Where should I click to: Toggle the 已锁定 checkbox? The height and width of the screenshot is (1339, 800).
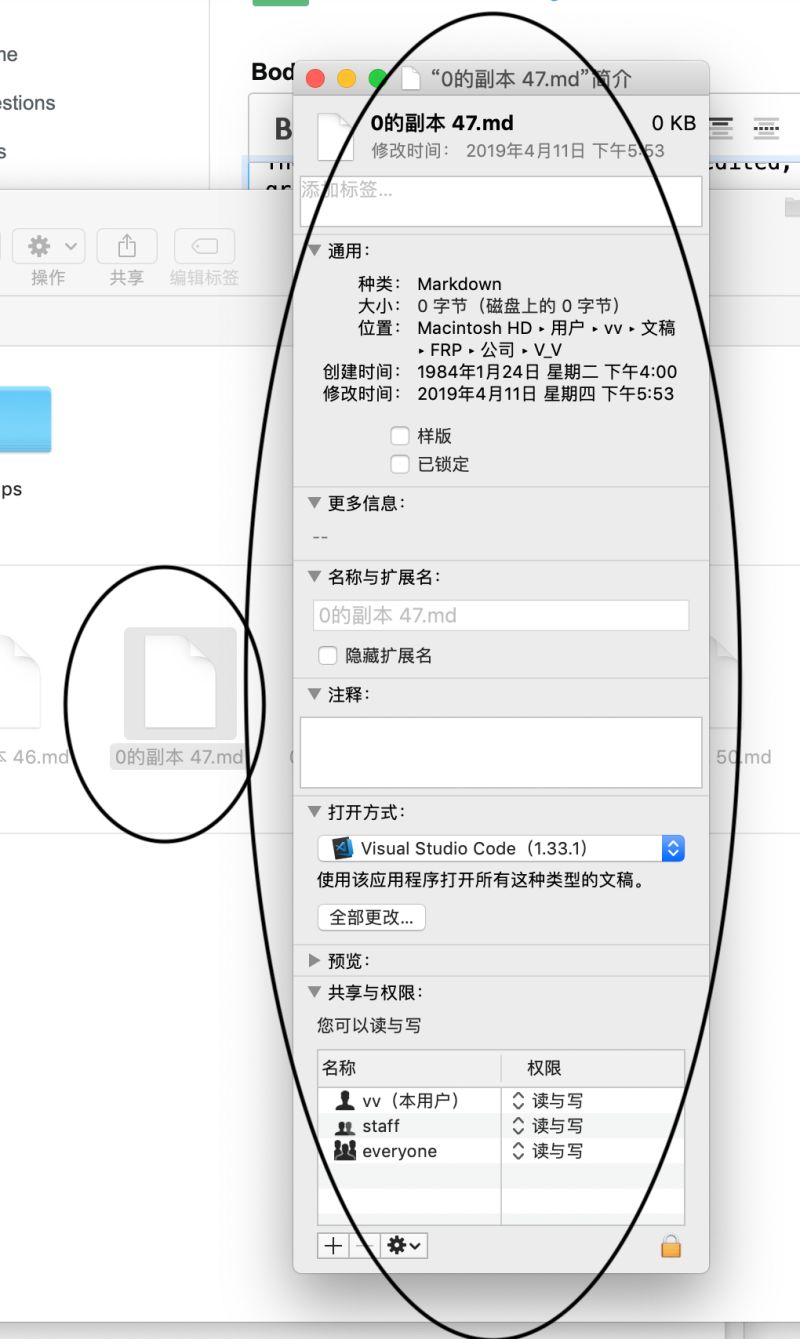click(400, 464)
